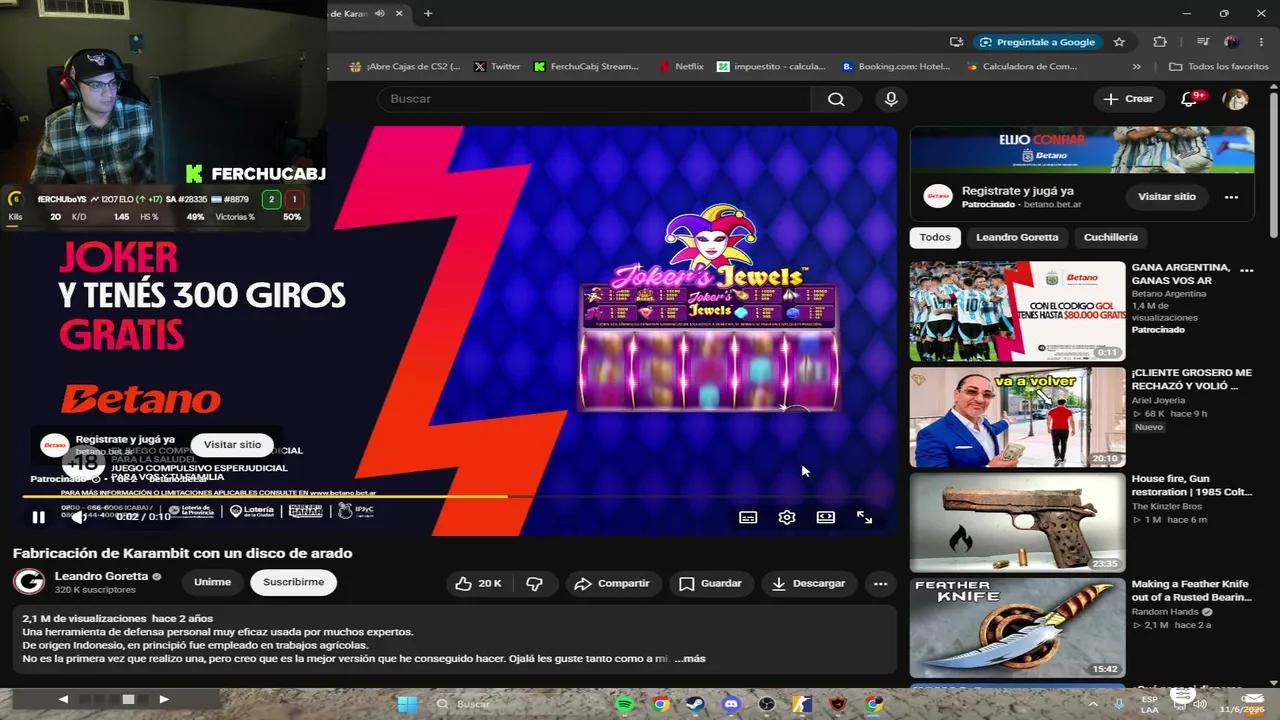Image resolution: width=1280 pixels, height=720 pixels.
Task: Open the Betano sidebar ad logo
Action: 937,197
